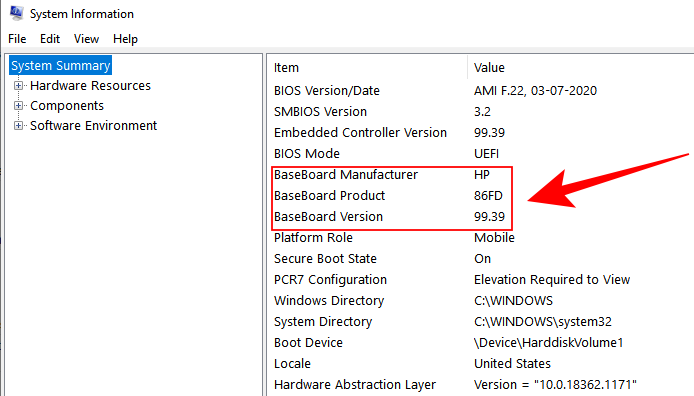Select the Components tree item label

pyautogui.click(x=67, y=105)
